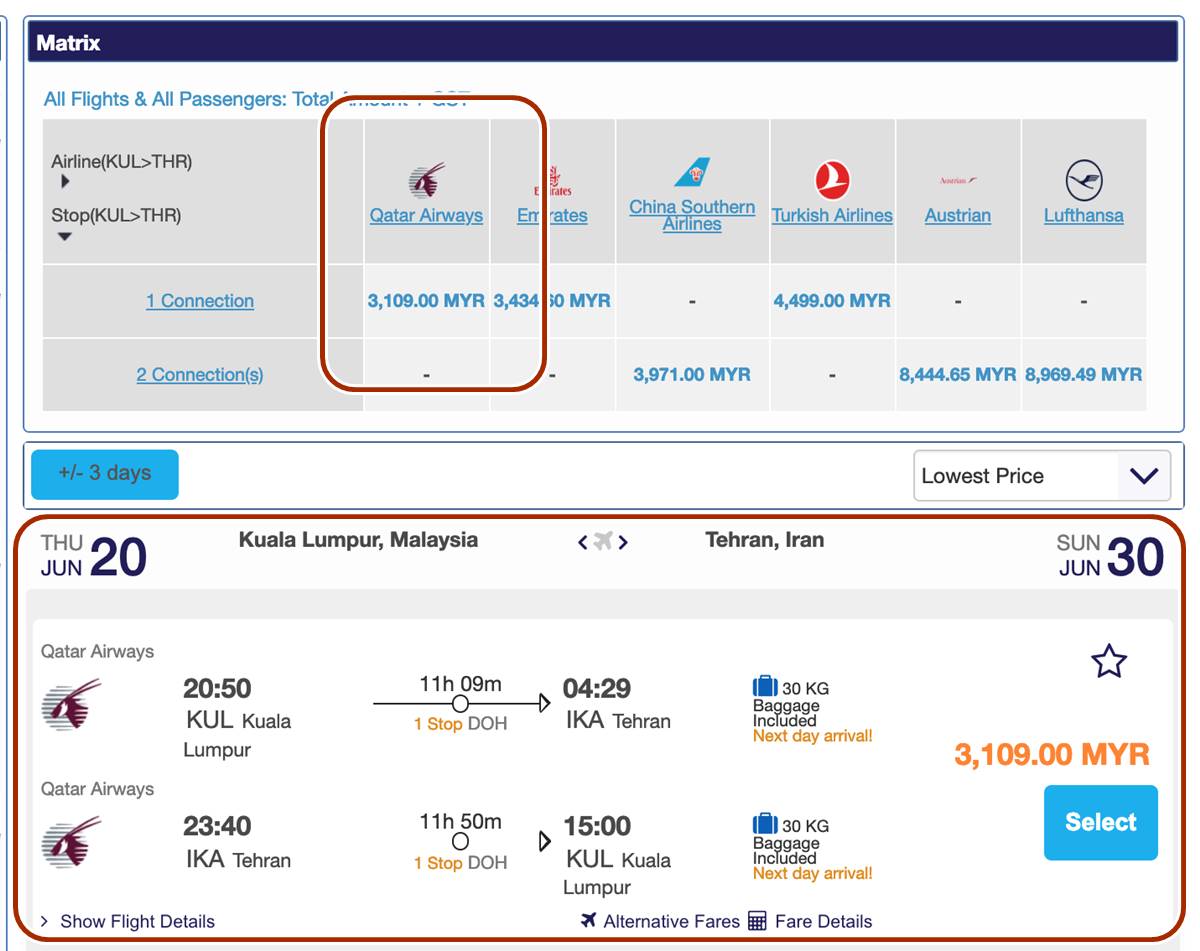Expand Show Flight Details
This screenshot has height=951, width=1200.
pos(128,921)
